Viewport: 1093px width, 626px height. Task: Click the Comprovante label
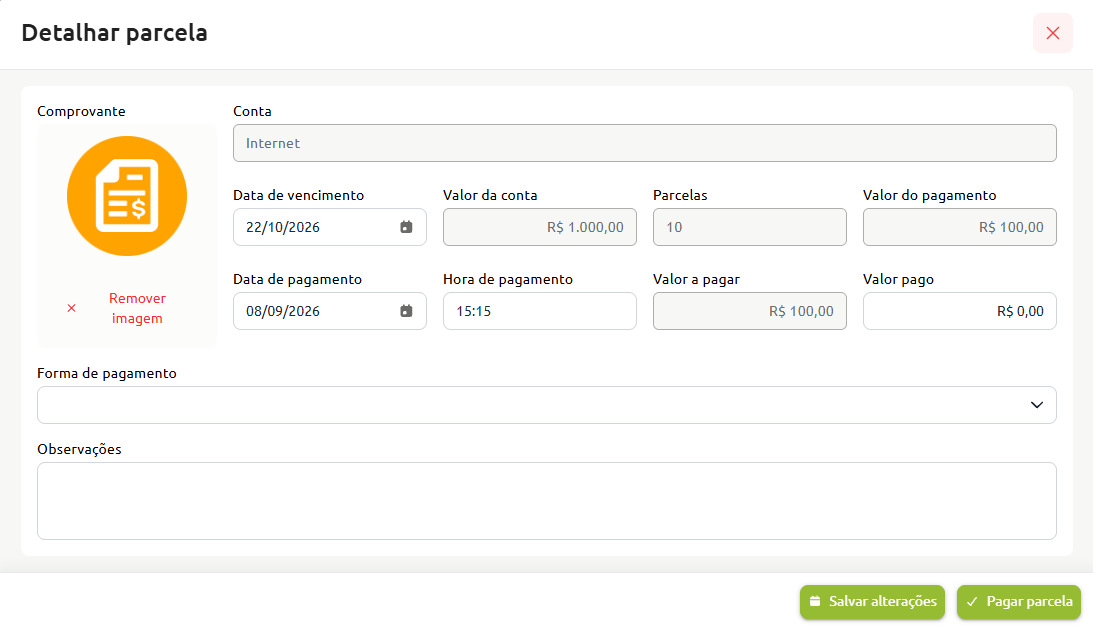coord(81,111)
